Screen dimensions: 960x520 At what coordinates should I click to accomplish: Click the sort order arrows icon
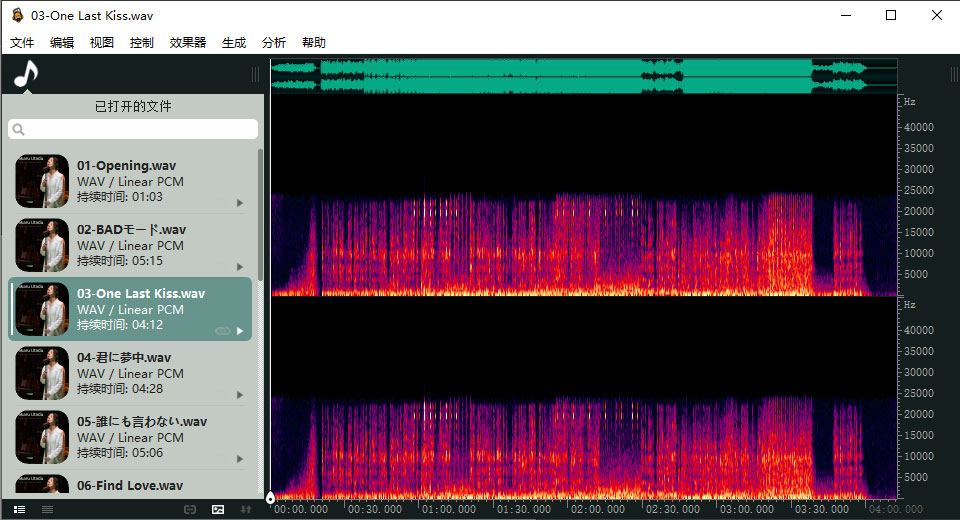[x=246, y=510]
